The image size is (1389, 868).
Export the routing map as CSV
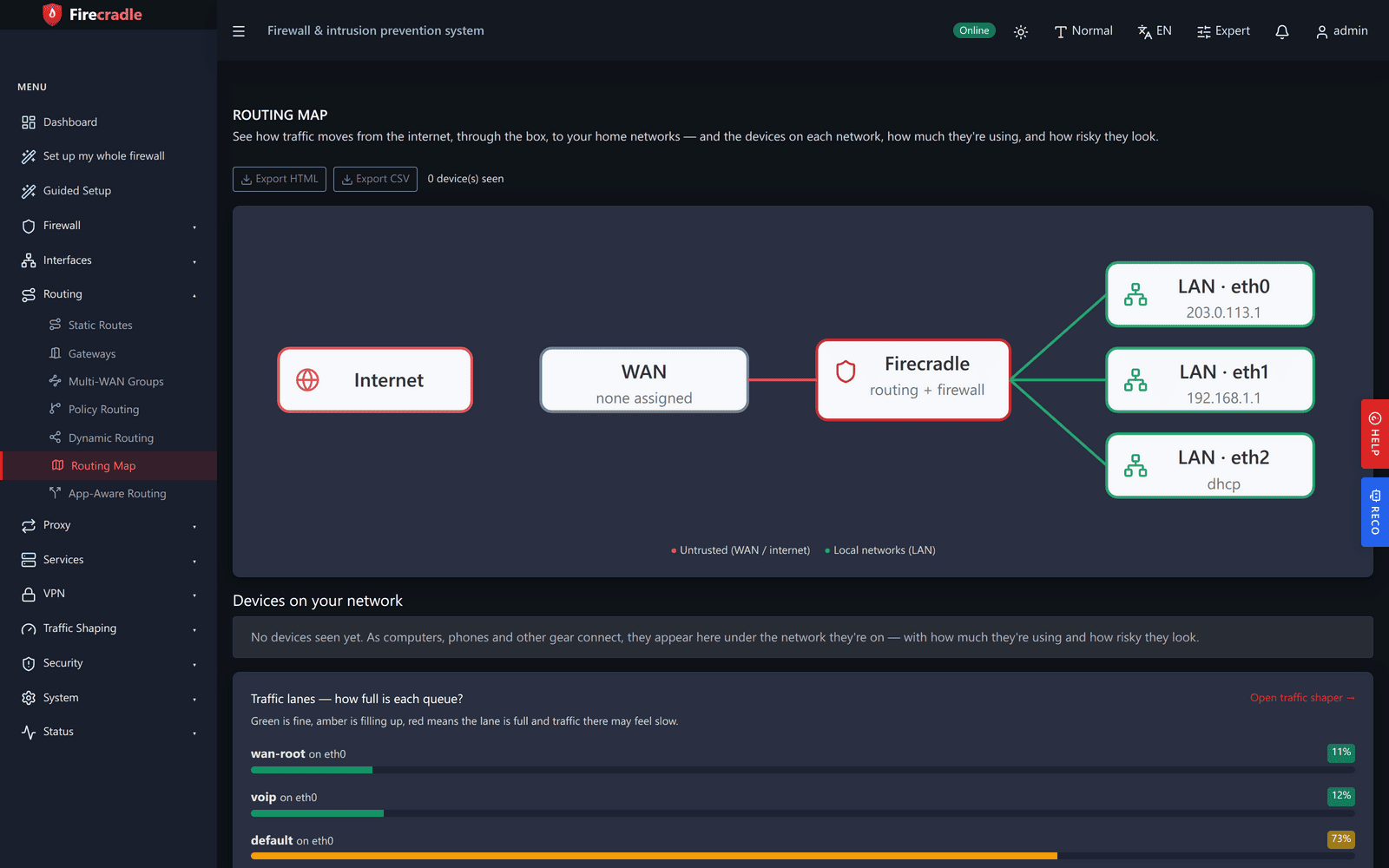(375, 179)
